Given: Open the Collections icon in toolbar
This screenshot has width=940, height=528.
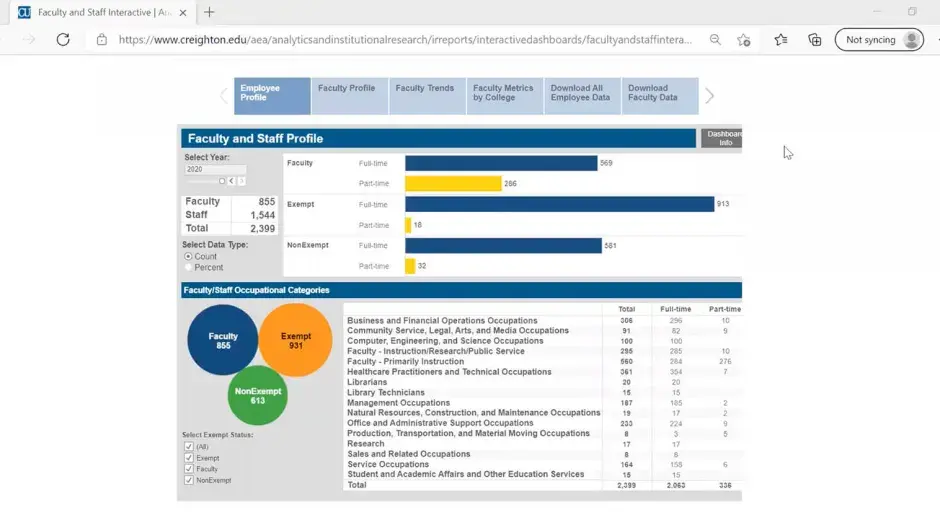Looking at the screenshot, I should pos(815,40).
